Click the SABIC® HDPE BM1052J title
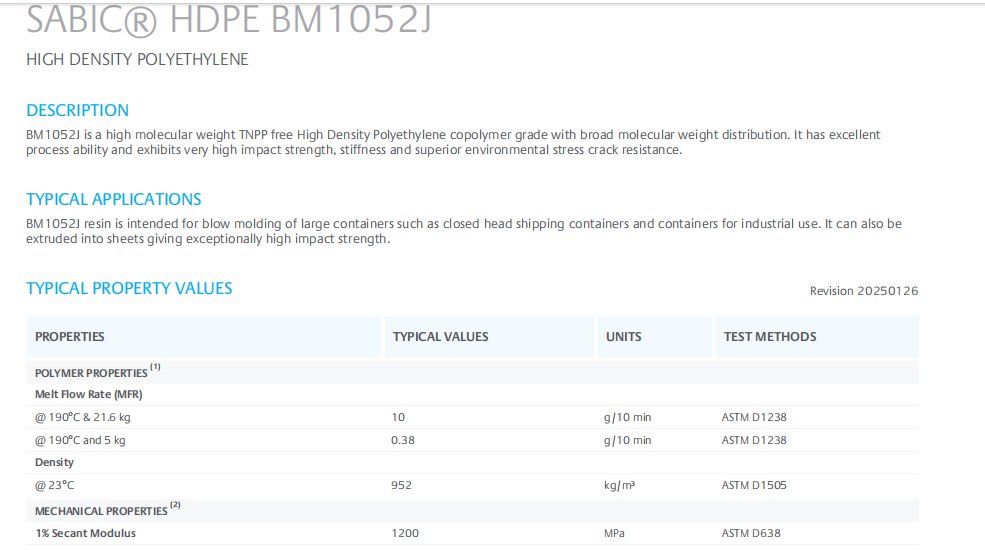 (229, 19)
